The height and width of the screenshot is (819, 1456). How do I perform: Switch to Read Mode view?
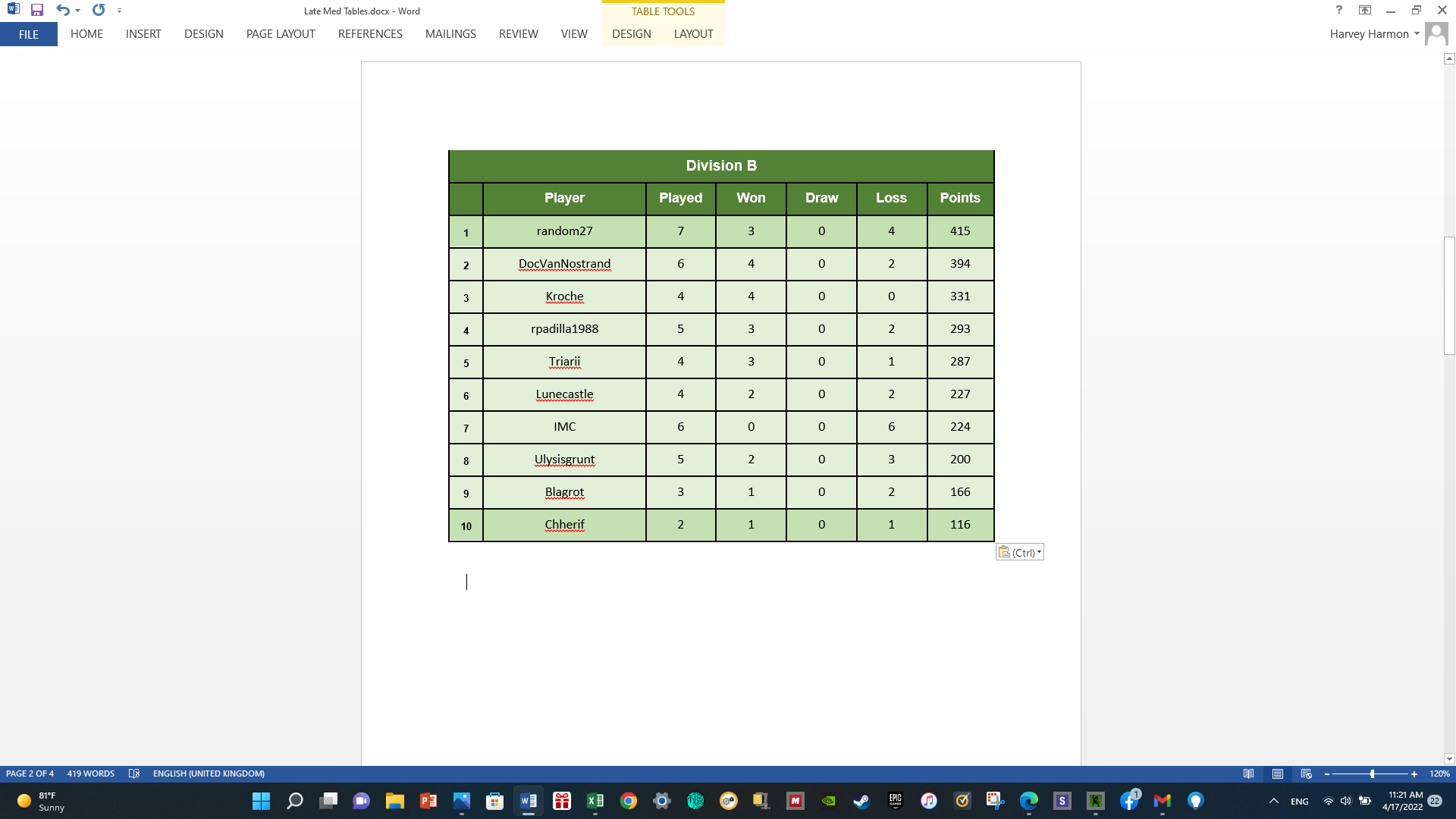[x=1247, y=774]
